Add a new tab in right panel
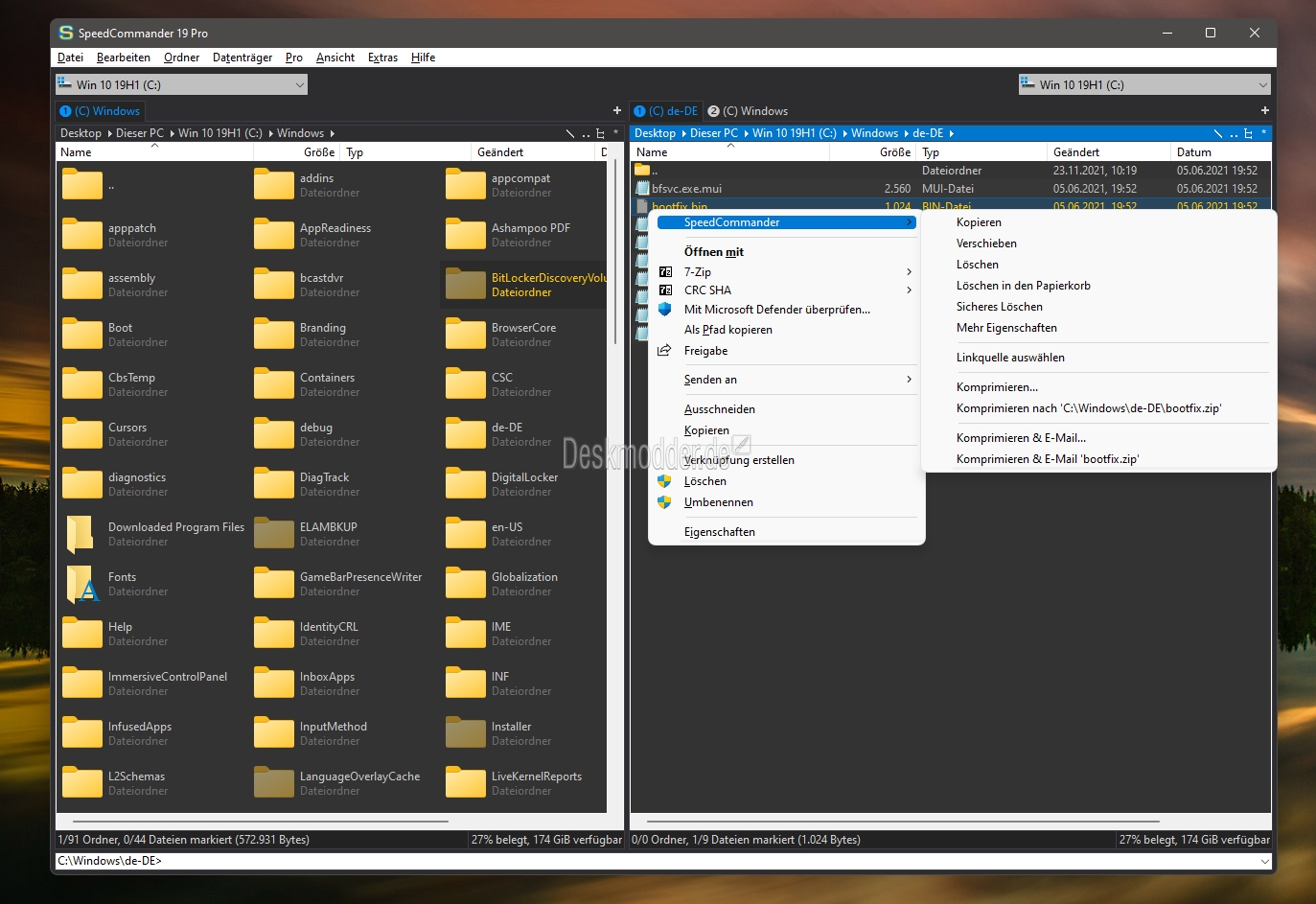Screen dimensions: 1316x904 click(x=1265, y=111)
